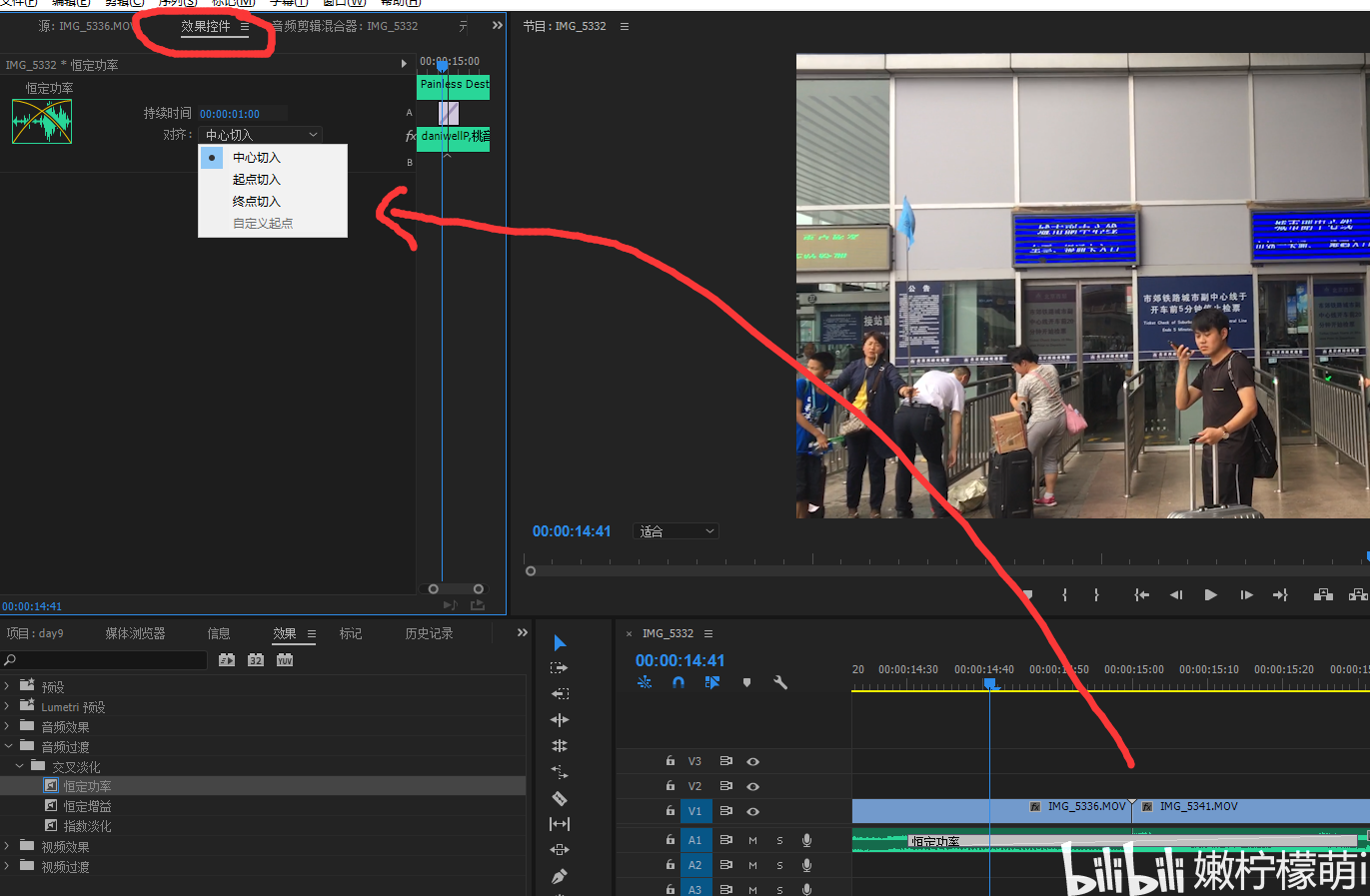Solo the A1 audio track

point(779,840)
